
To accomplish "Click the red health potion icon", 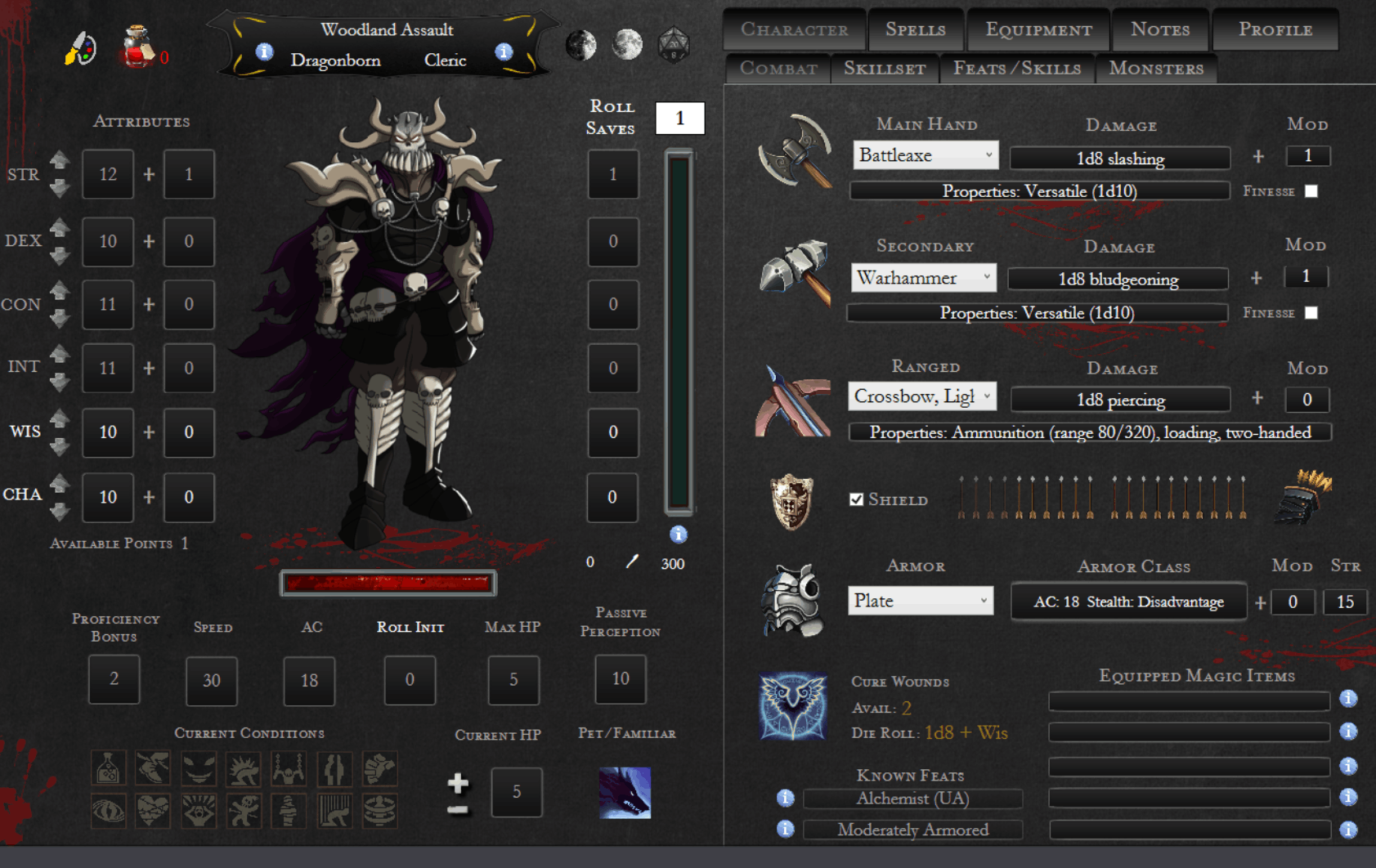I will (137, 46).
